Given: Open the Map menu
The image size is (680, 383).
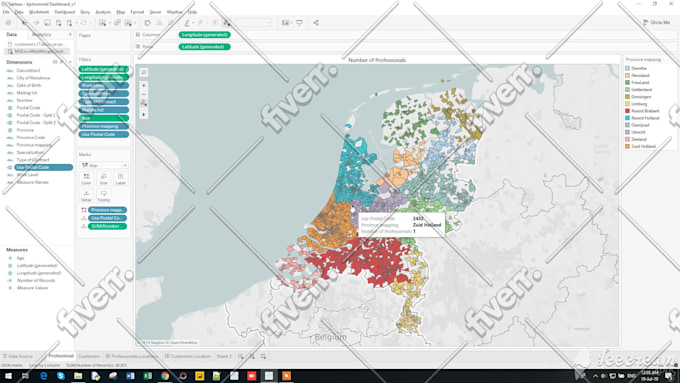Looking at the screenshot, I should point(121,12).
